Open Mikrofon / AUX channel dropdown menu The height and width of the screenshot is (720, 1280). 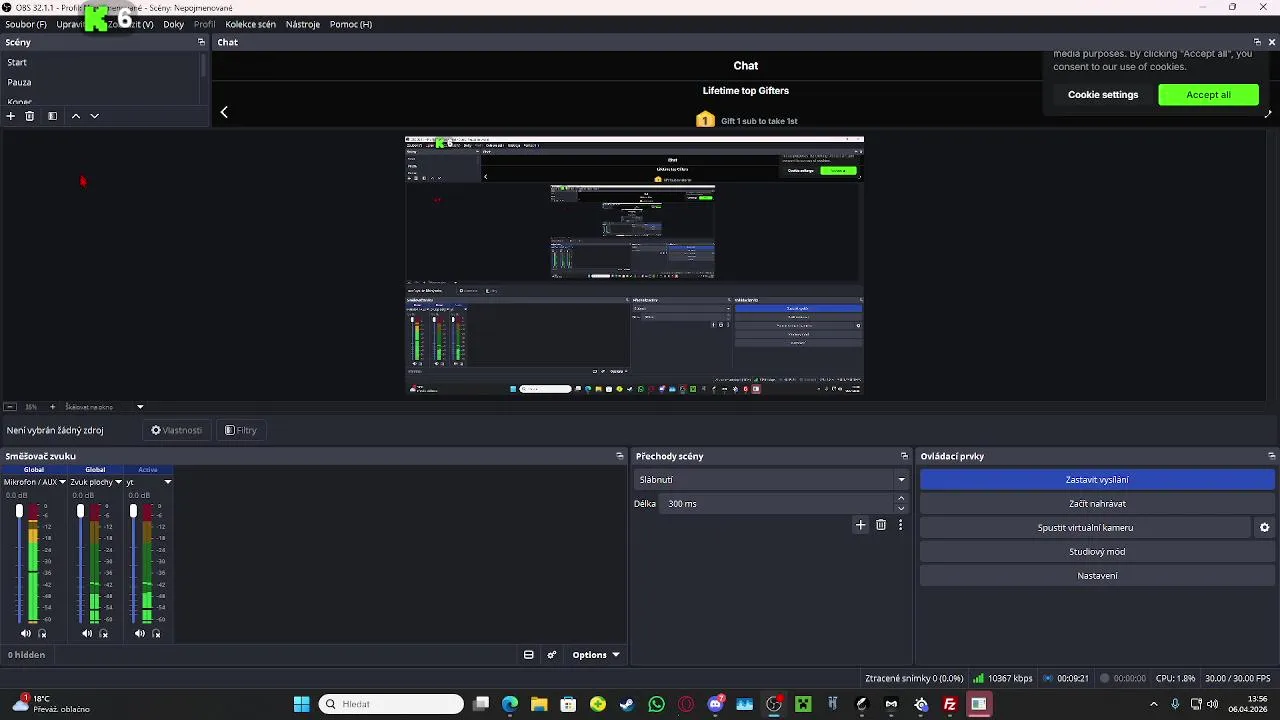62,482
